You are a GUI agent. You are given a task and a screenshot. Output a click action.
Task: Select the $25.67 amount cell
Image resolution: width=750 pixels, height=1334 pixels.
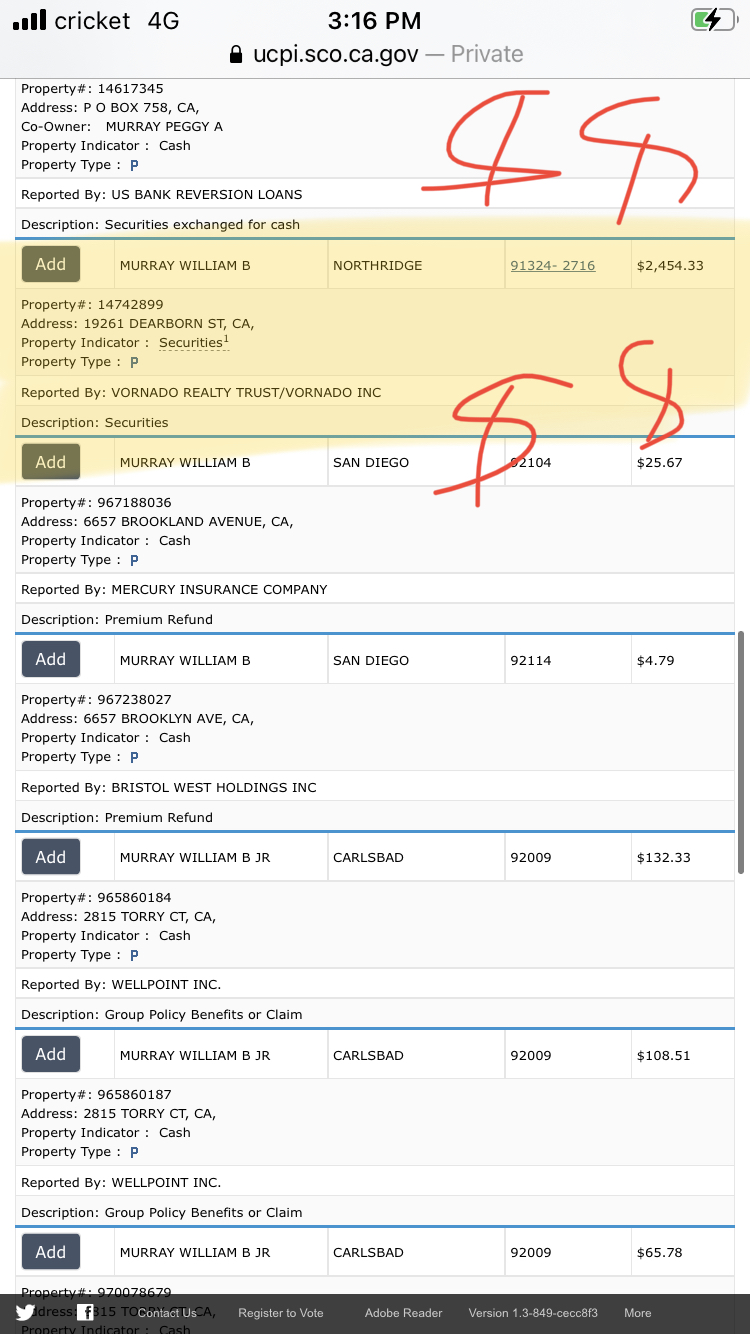pos(683,462)
